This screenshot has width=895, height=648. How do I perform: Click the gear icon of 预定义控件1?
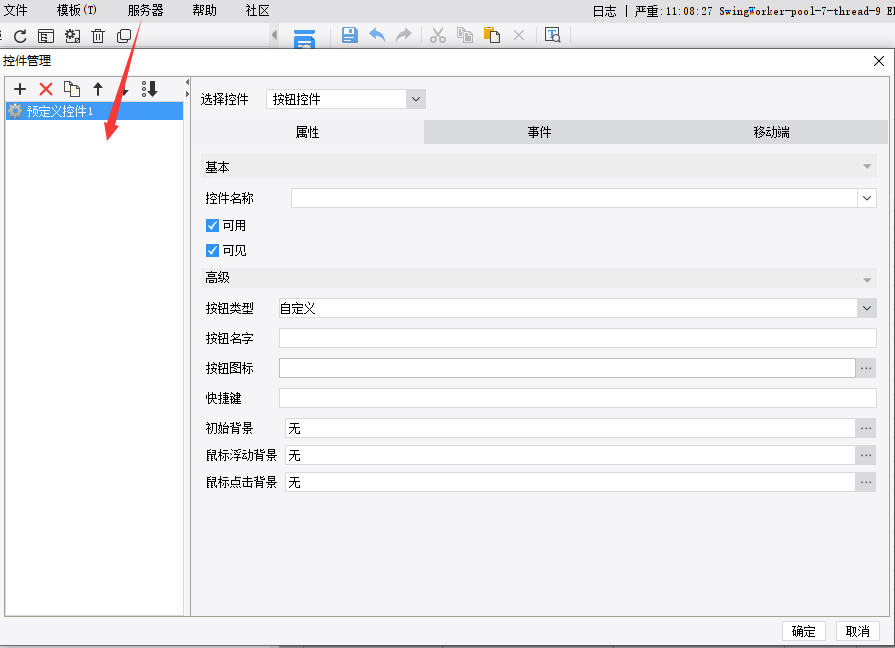(15, 111)
